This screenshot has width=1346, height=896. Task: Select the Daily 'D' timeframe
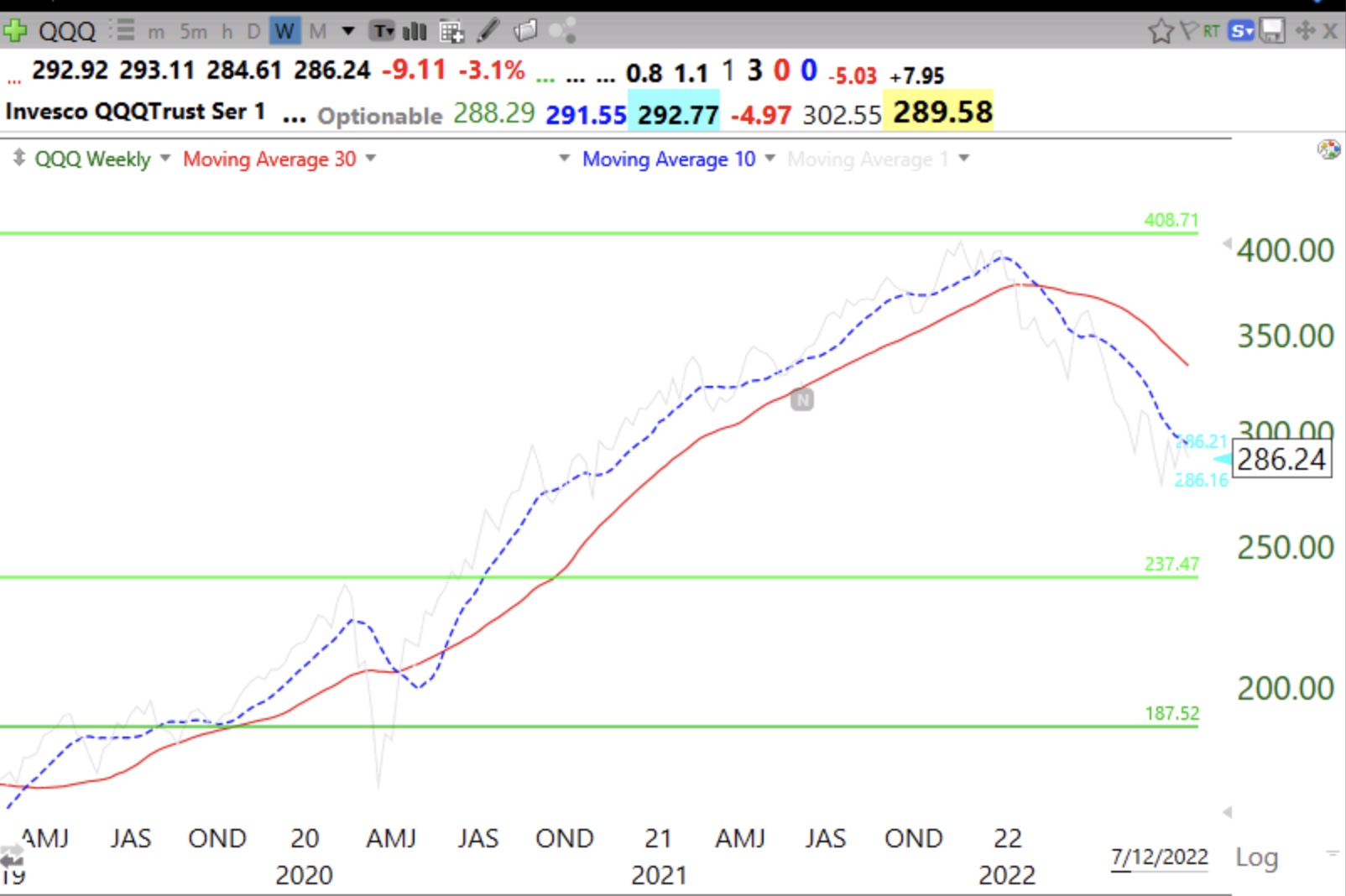point(253,32)
